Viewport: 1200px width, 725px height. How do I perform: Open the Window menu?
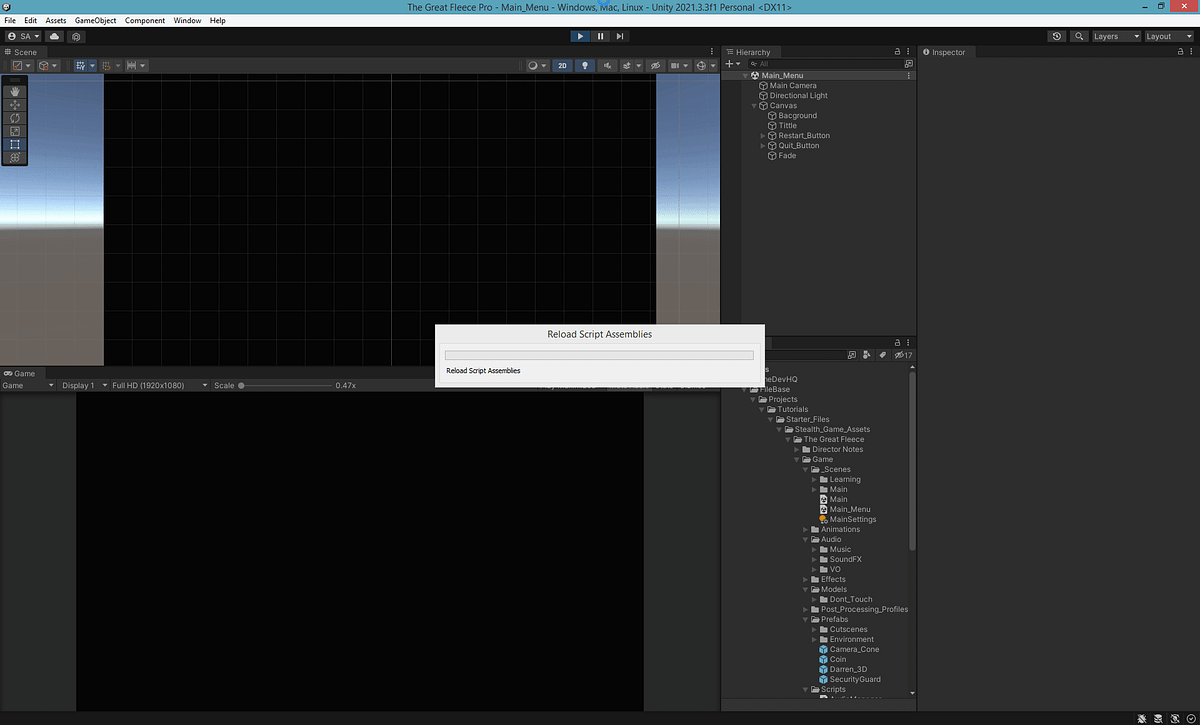187,20
